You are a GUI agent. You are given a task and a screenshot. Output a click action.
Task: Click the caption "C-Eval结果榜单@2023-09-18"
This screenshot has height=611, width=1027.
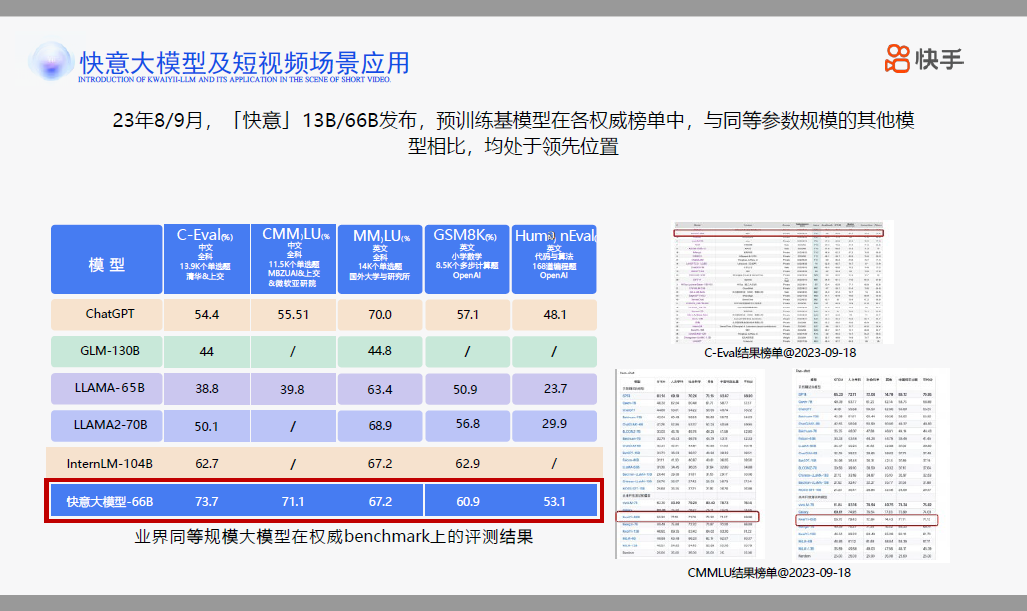[780, 353]
